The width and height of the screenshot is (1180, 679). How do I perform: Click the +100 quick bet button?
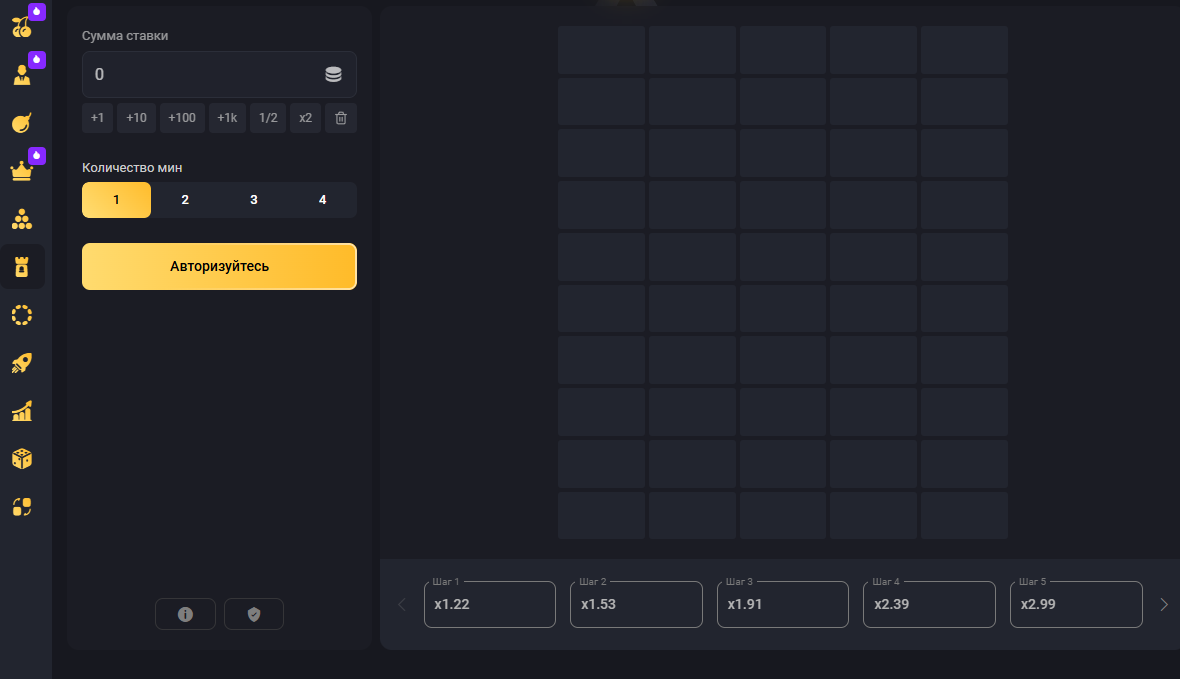coord(182,117)
